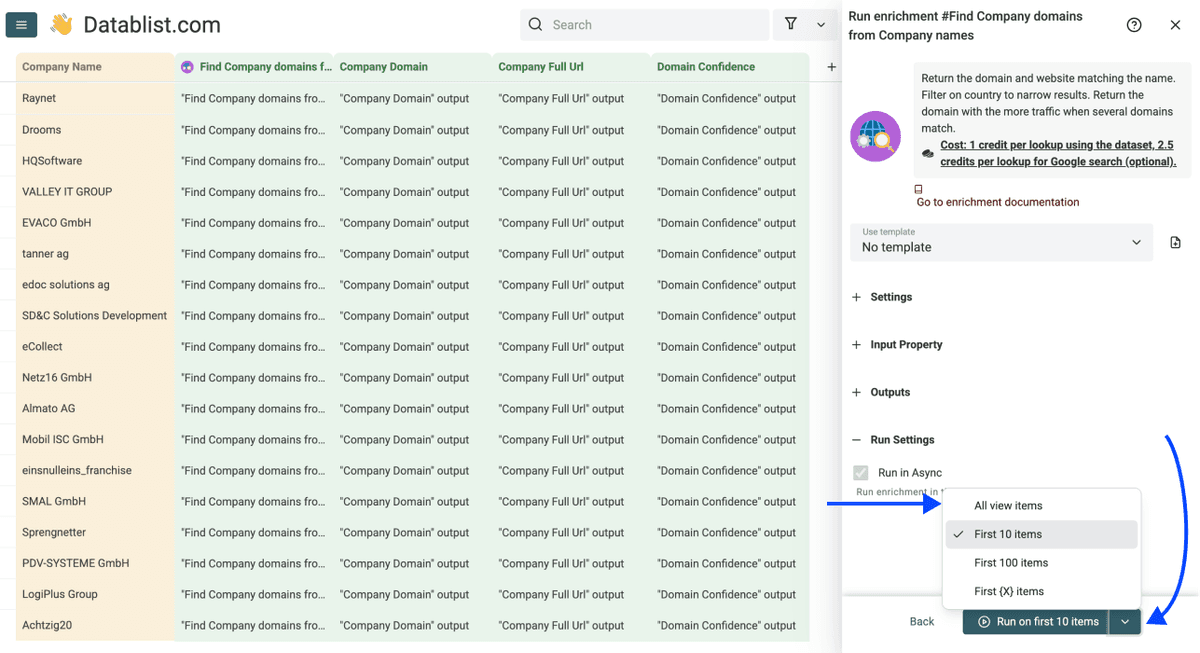The height and width of the screenshot is (653, 1200).
Task: Open run options dropdown arrow
Action: (1125, 622)
